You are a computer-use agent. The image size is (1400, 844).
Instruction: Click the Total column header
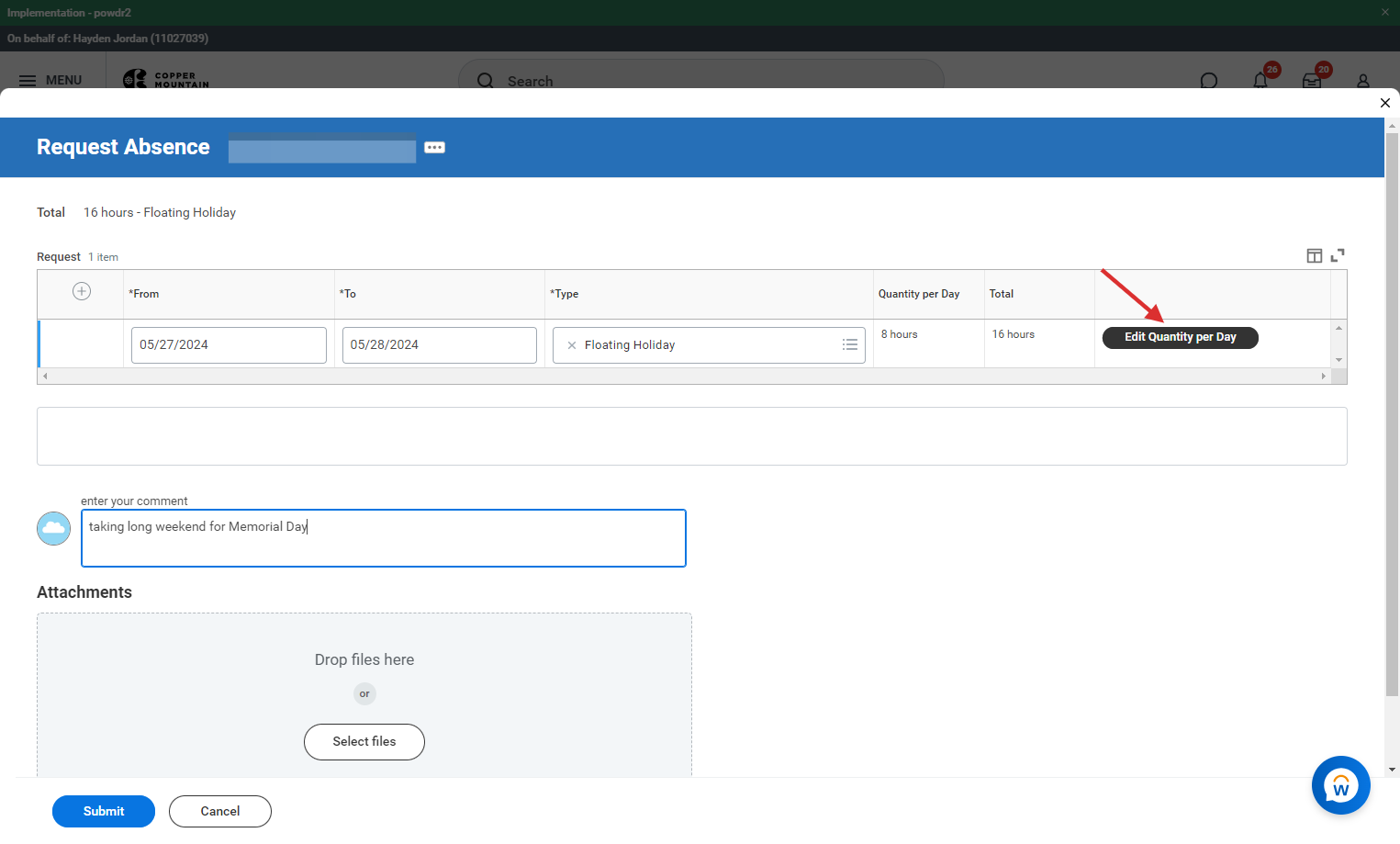(x=1039, y=294)
